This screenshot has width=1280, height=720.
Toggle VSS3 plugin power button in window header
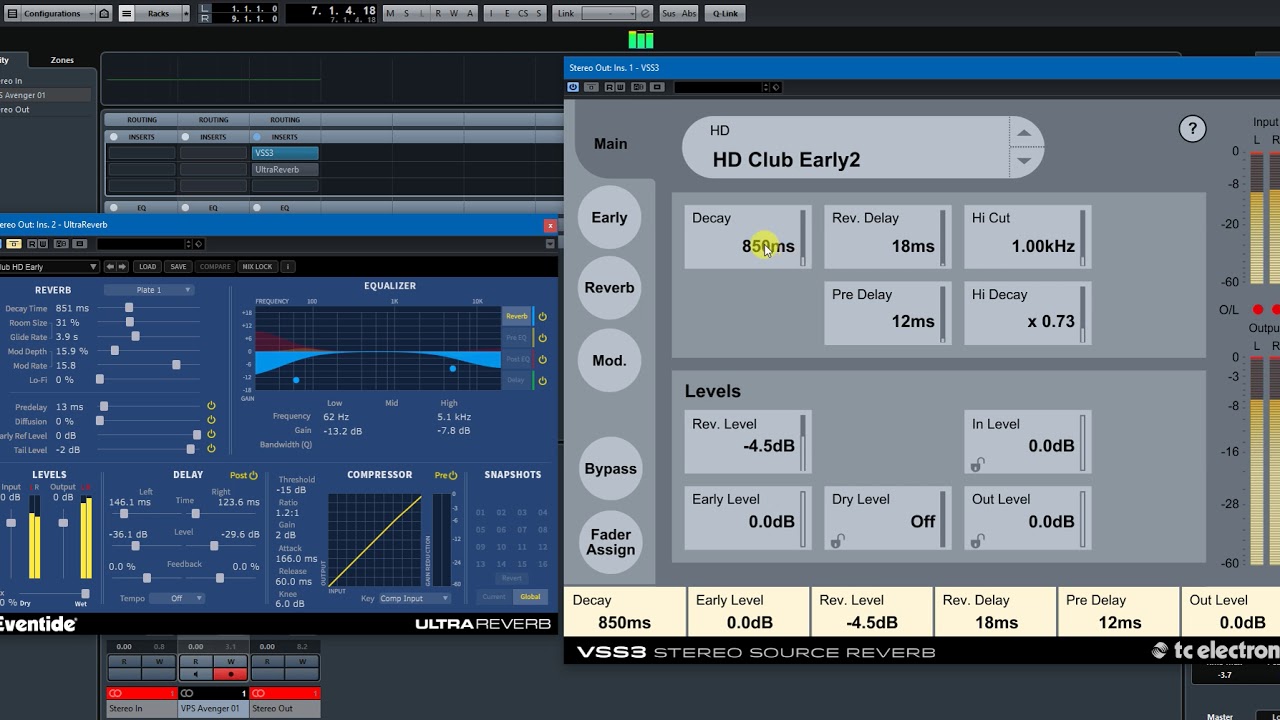pos(573,87)
